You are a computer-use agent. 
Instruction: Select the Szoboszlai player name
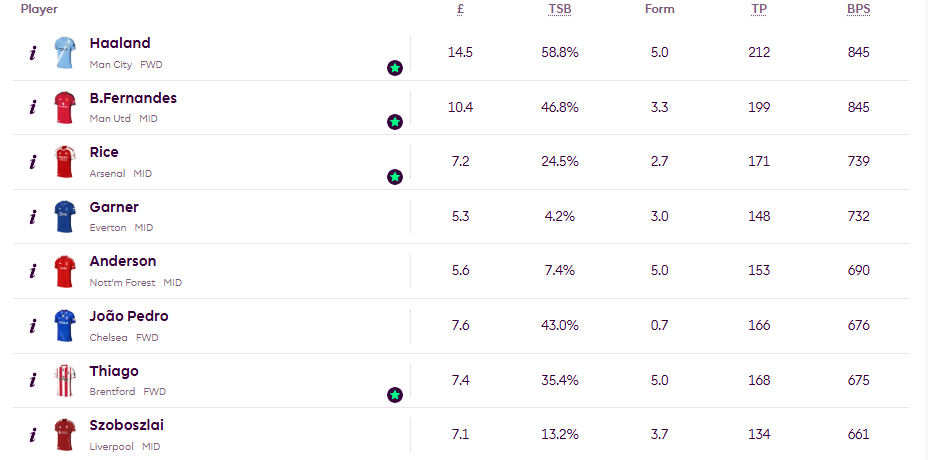point(127,425)
